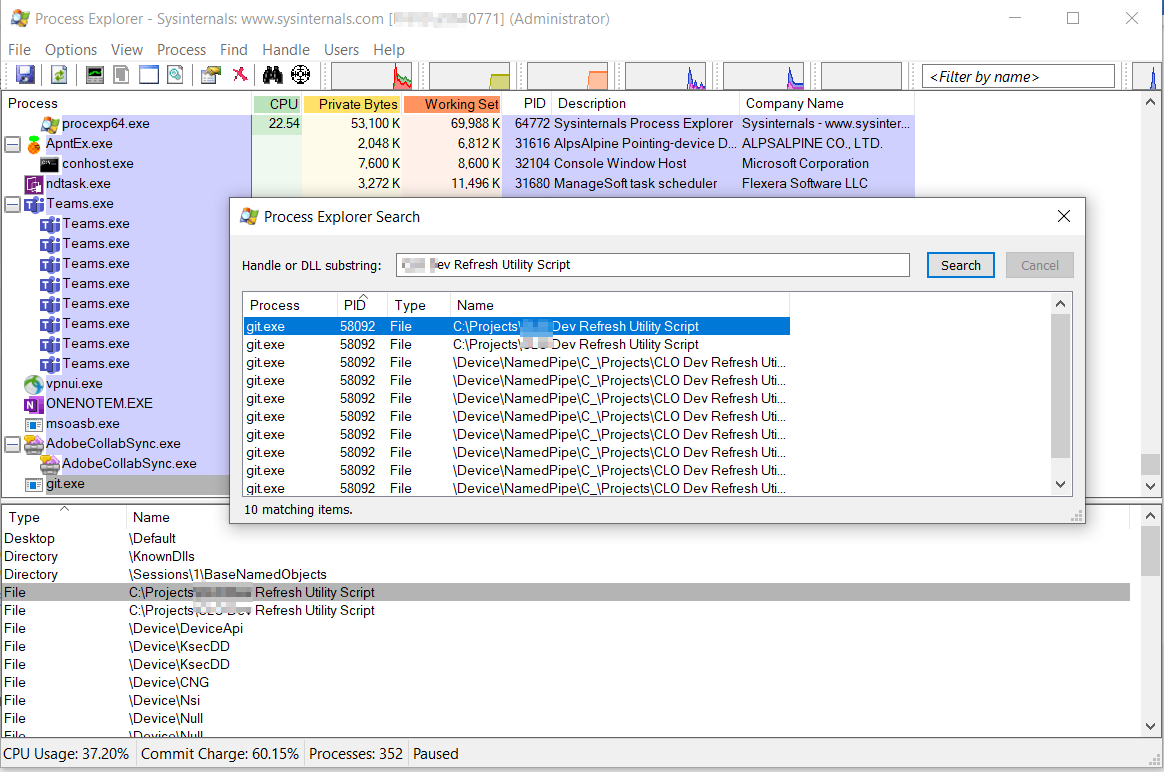The height and width of the screenshot is (772, 1164).
Task: Click the fifth toolbar mini graph with blue spike
Action: (763, 76)
